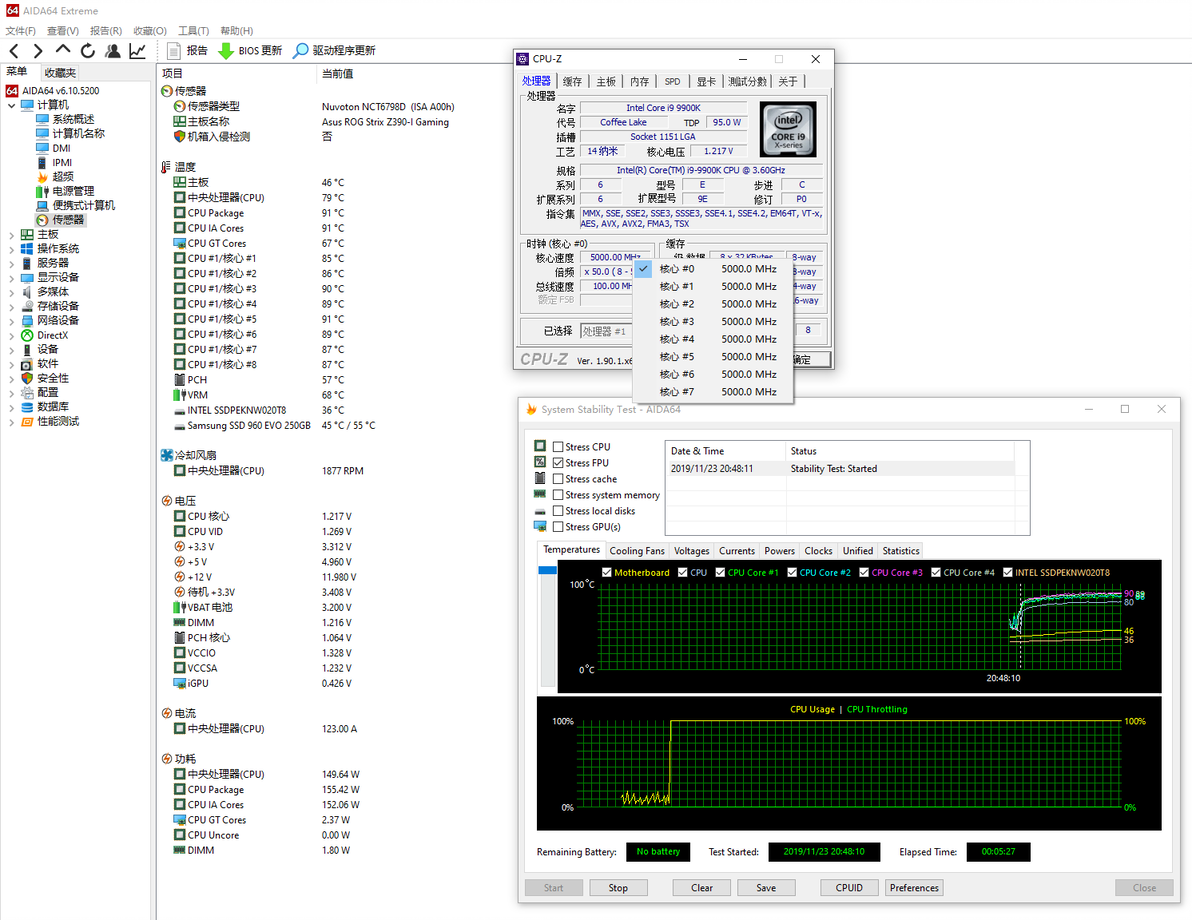1192x920 pixels.
Task: Select 核心 #3 in the CPU-Z core list
Action: tap(713, 322)
